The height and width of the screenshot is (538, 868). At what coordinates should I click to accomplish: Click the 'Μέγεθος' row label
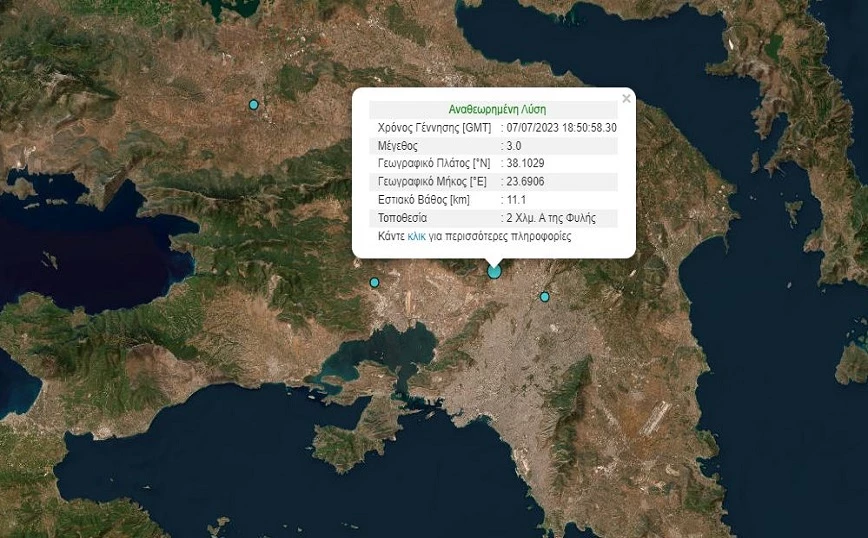click(x=398, y=146)
